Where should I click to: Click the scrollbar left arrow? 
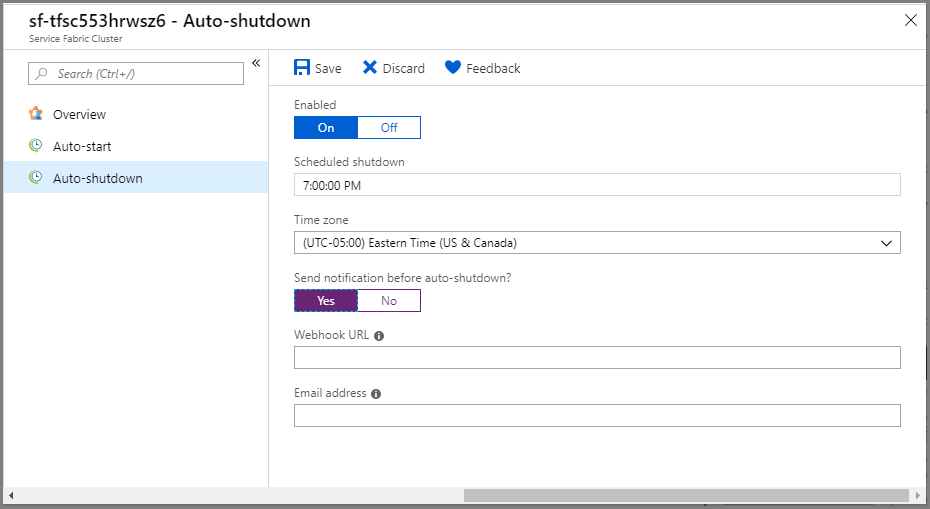coord(11,495)
